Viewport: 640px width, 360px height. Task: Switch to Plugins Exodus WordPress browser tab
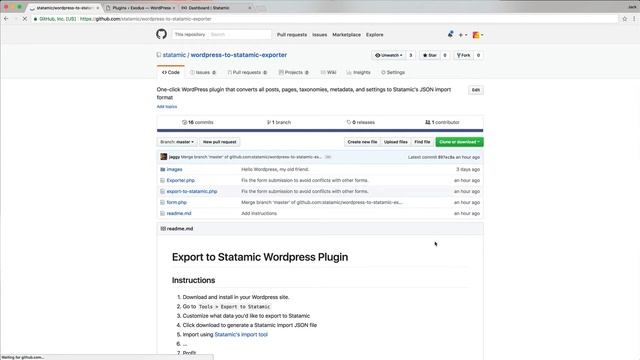pos(140,8)
